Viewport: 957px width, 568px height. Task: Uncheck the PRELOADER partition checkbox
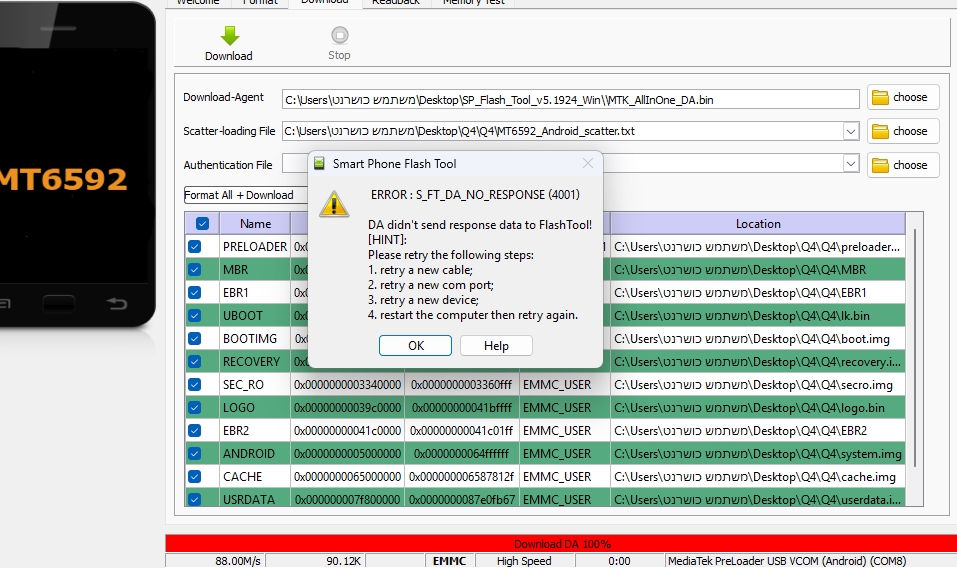coord(195,247)
